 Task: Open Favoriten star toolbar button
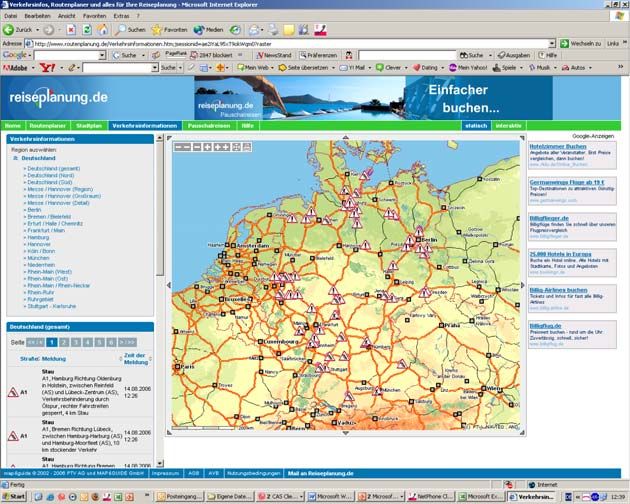pyautogui.click(x=169, y=30)
